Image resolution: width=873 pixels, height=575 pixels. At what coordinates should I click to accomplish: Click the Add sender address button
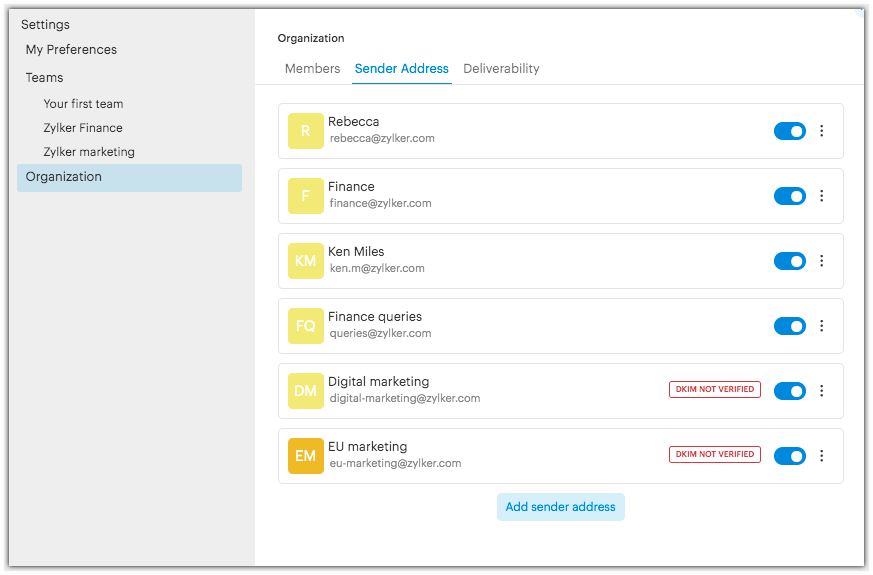[560, 507]
